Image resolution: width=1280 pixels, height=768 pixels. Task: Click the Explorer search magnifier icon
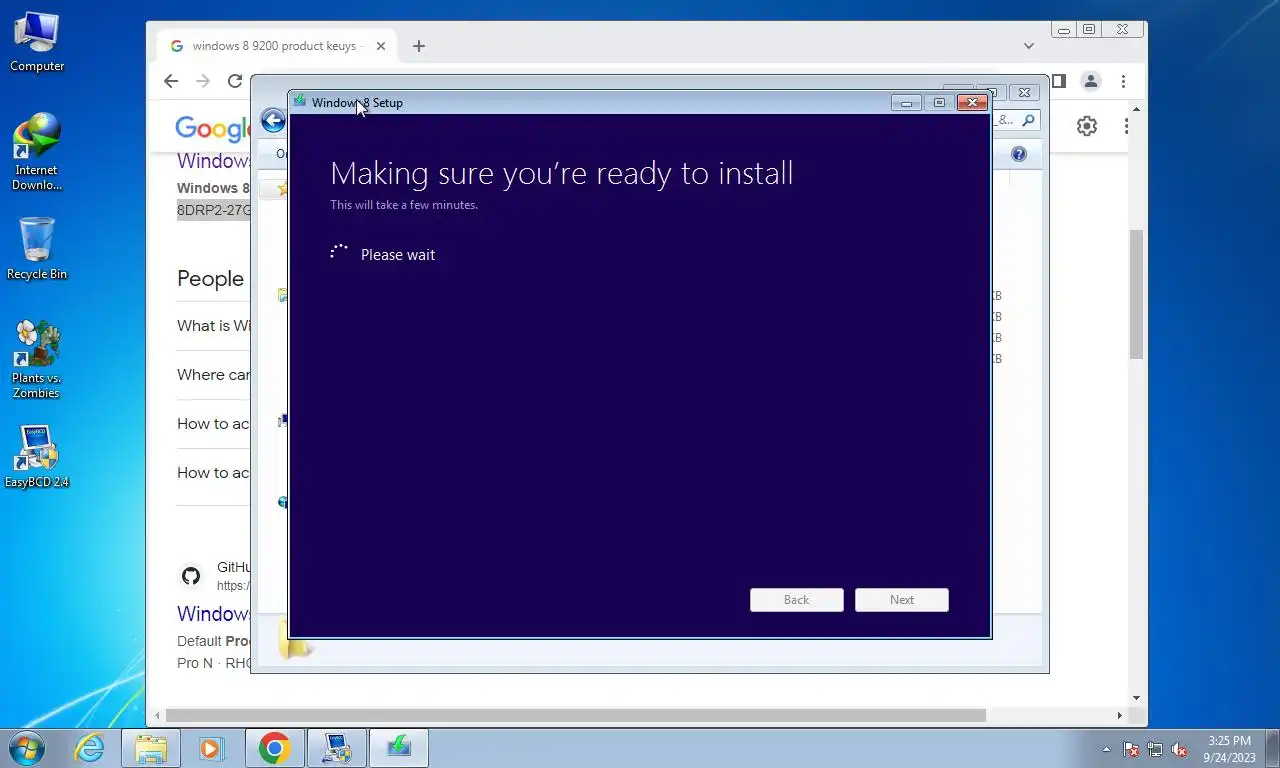point(1029,120)
